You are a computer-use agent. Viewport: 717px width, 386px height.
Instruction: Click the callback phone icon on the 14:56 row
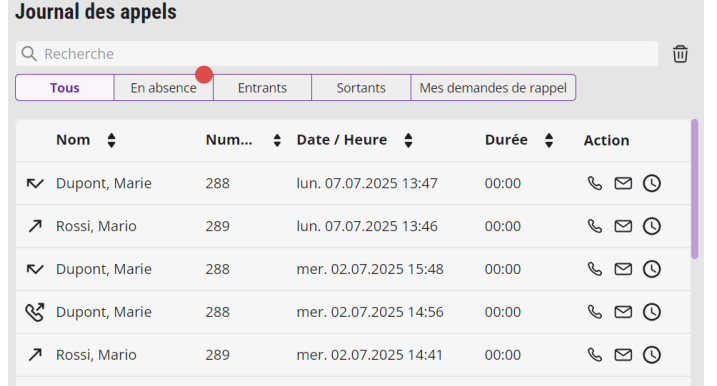pyautogui.click(x=35, y=312)
